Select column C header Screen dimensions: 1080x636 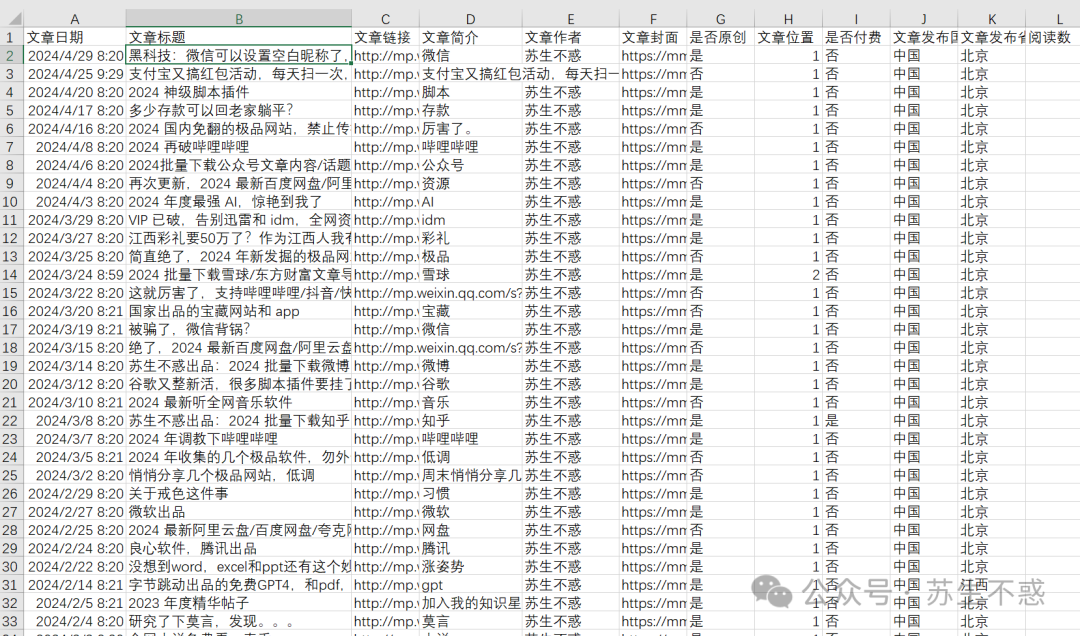coord(386,19)
